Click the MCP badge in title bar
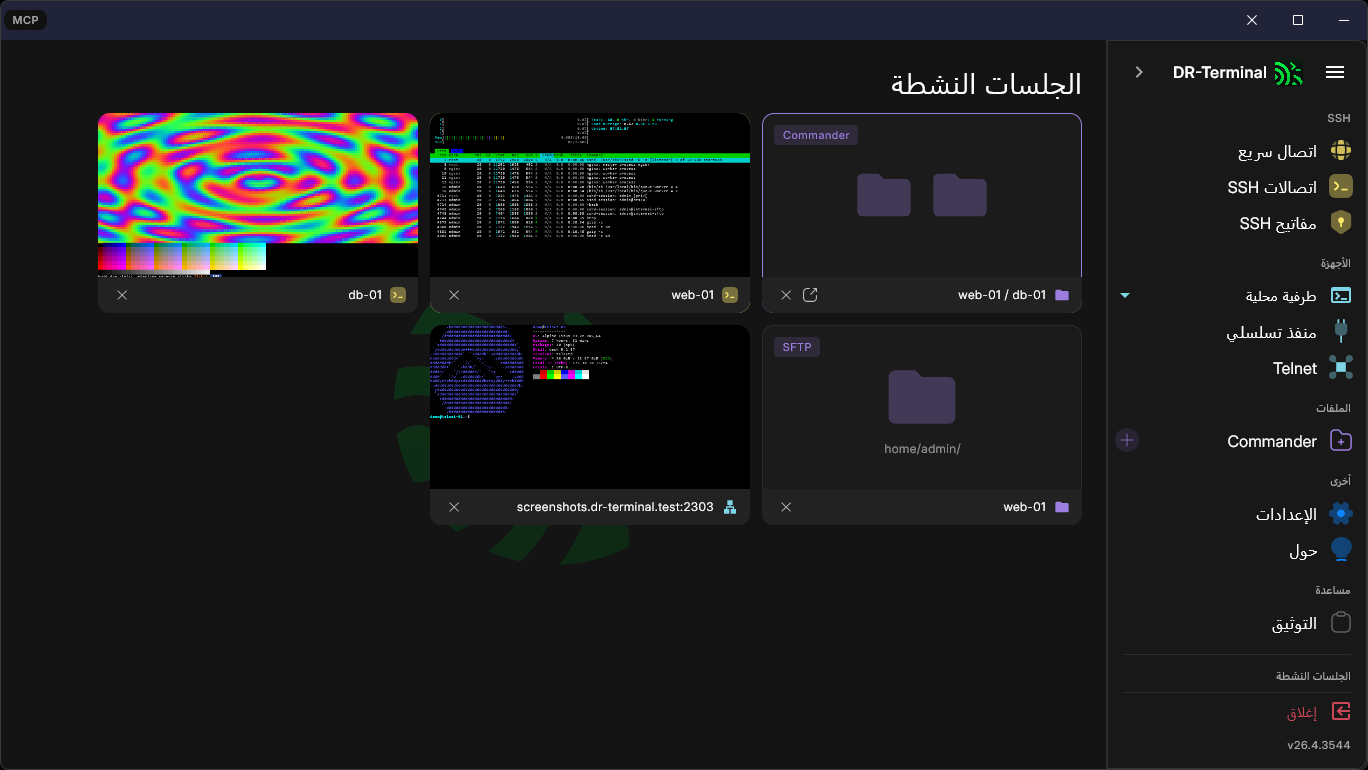This screenshot has height=770, width=1368. pos(25,20)
